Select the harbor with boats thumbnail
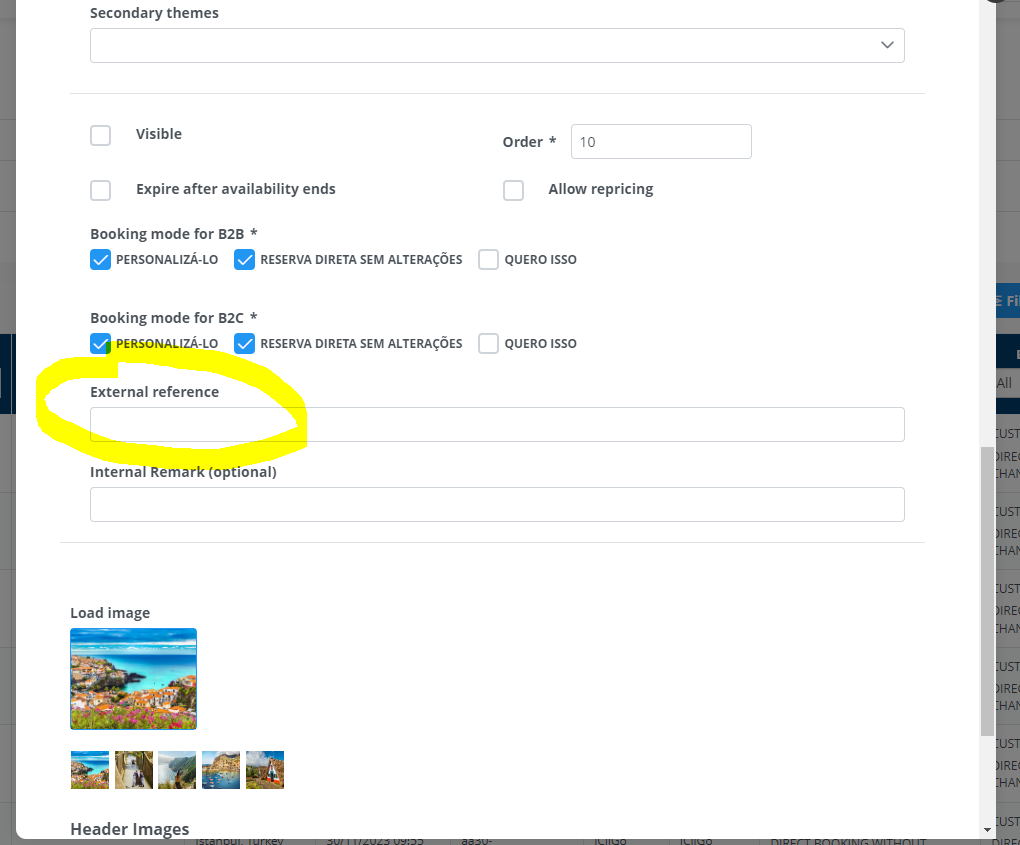The image size is (1020, 845). pos(221,770)
